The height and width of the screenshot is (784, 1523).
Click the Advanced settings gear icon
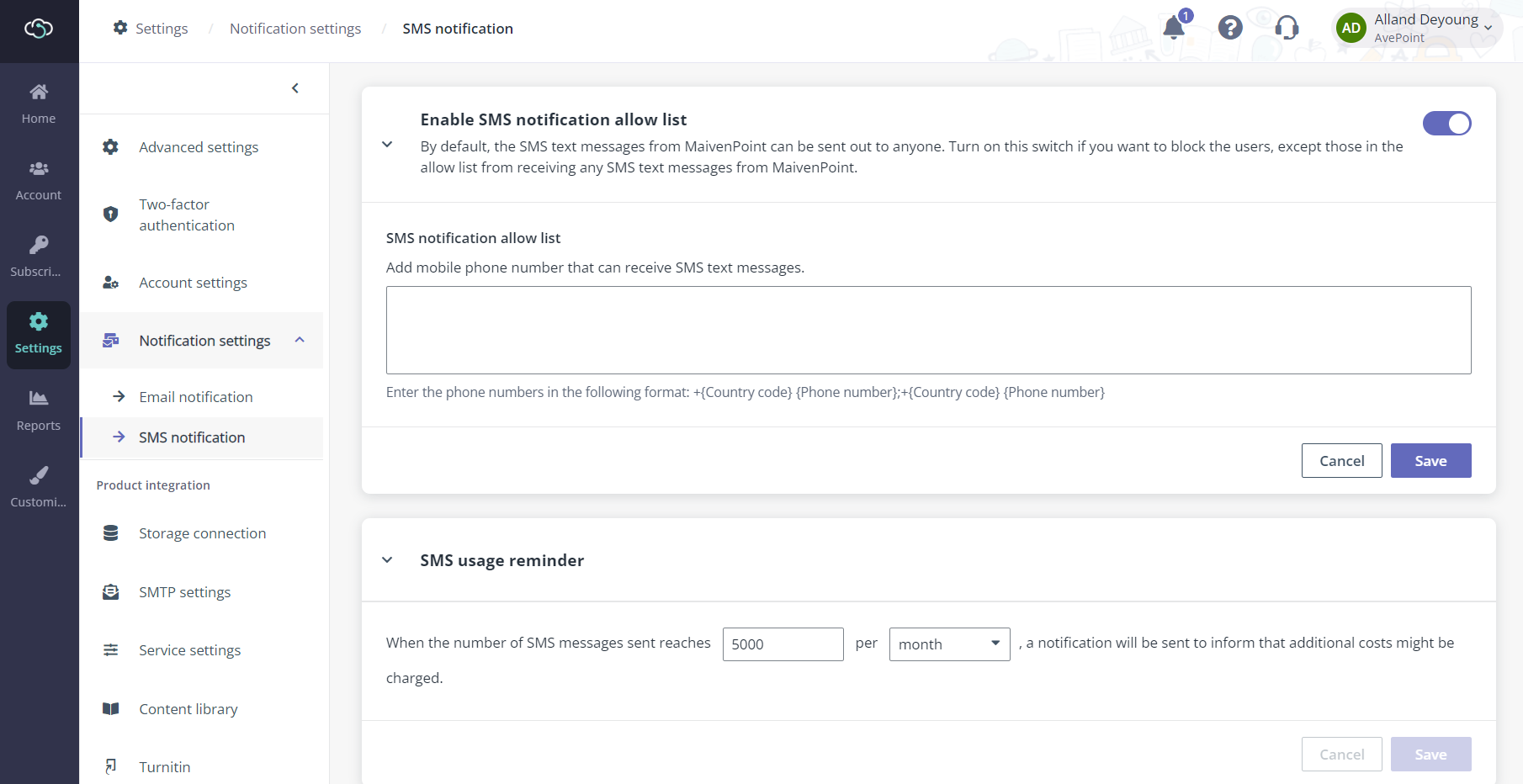(110, 147)
